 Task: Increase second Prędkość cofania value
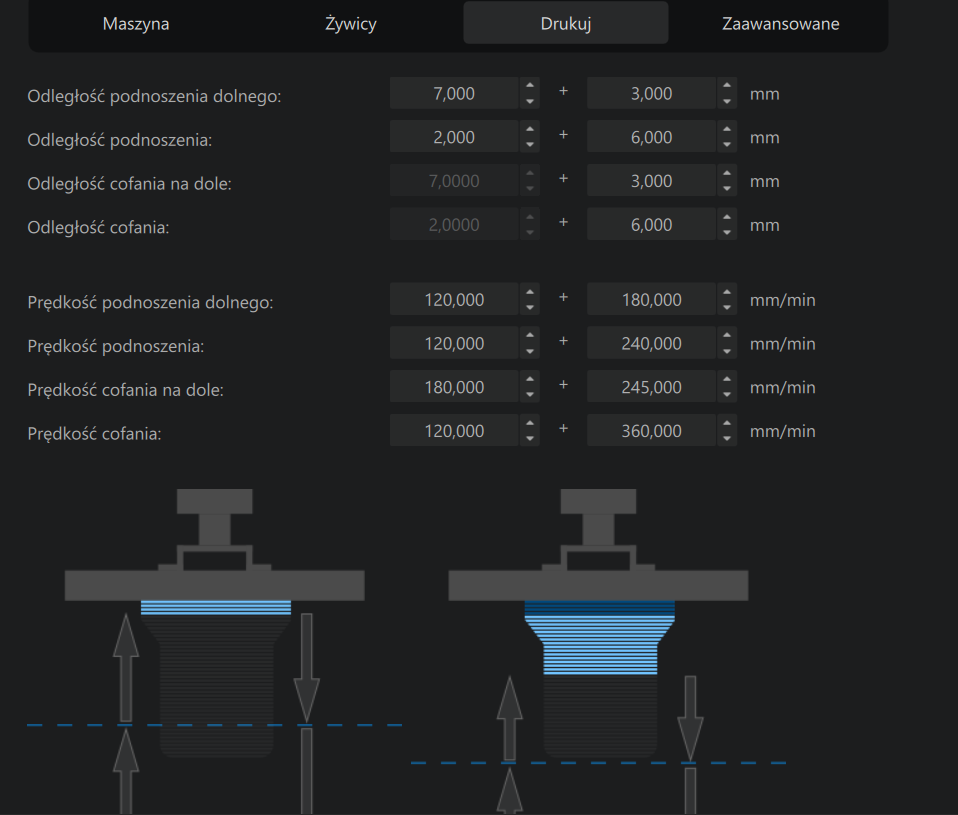click(x=727, y=423)
